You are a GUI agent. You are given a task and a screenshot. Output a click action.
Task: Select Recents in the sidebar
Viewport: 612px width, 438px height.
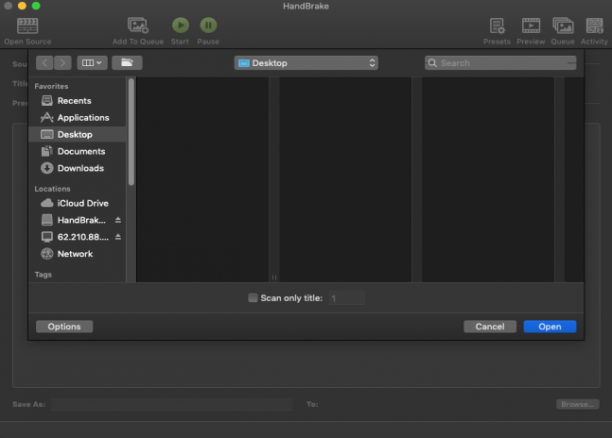[77, 101]
